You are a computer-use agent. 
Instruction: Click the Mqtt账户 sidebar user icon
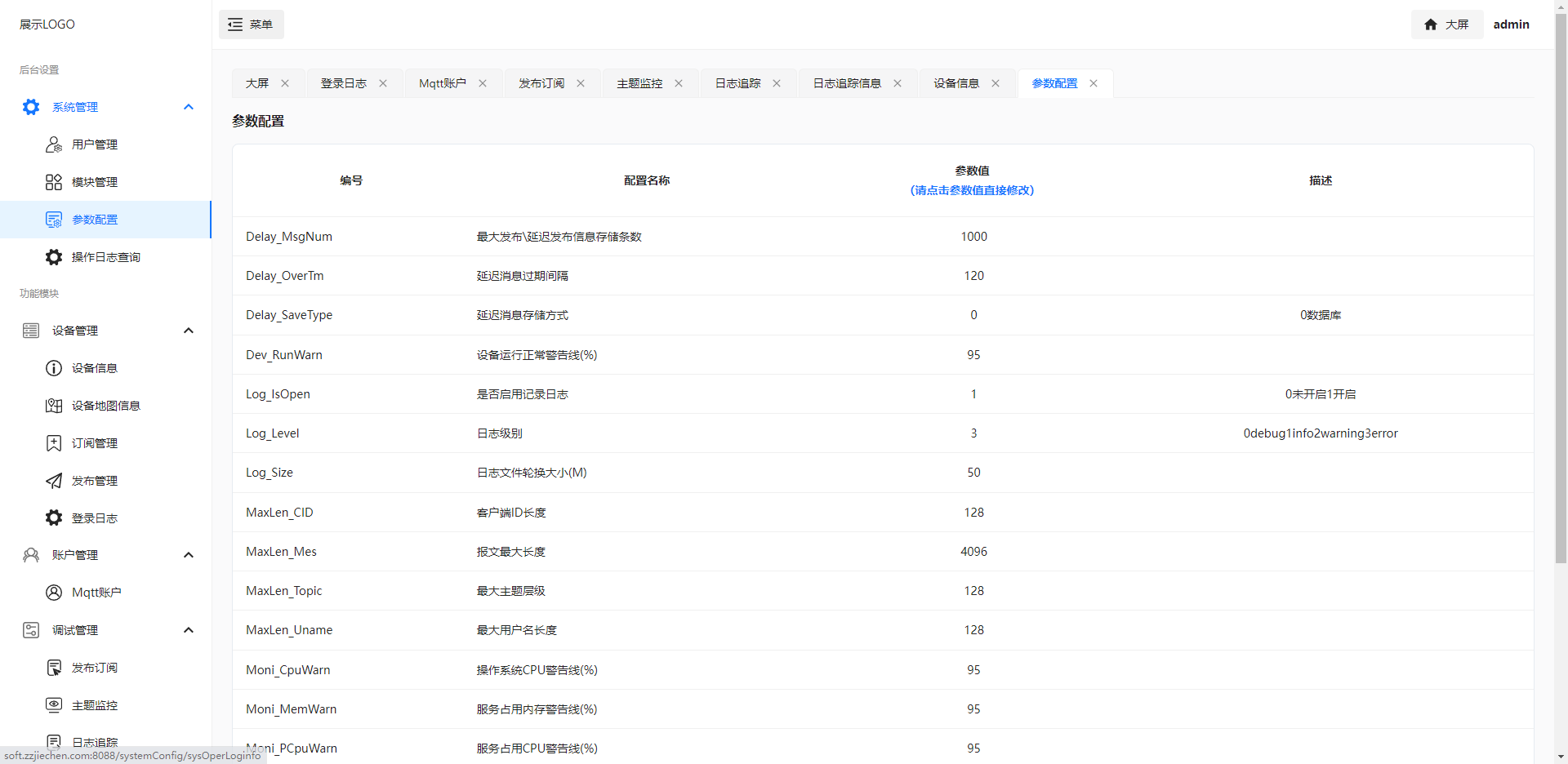54,593
